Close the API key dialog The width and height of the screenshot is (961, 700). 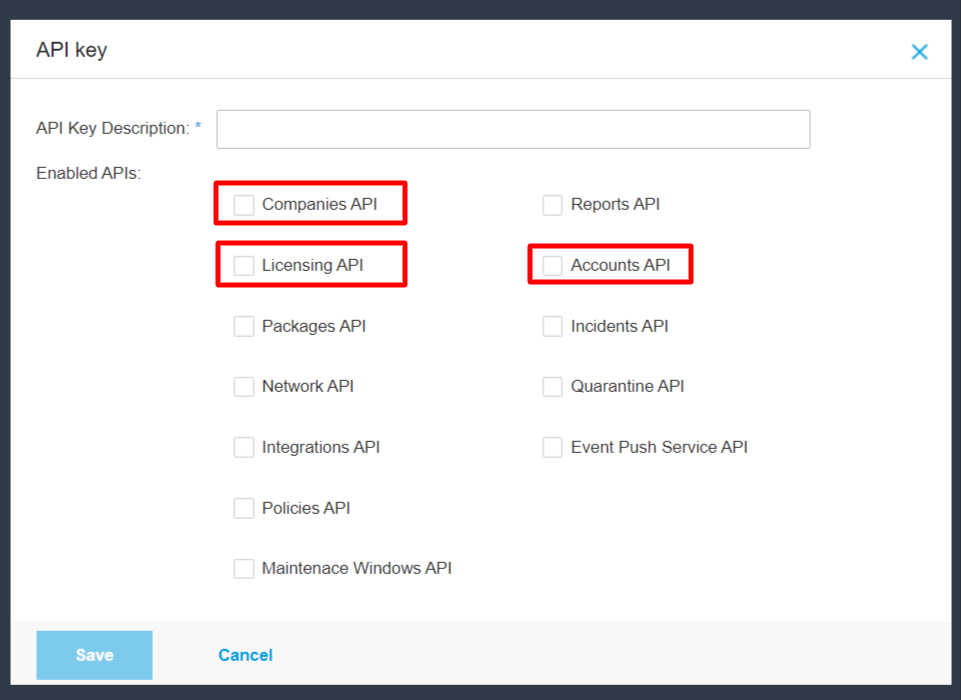pyautogui.click(x=919, y=52)
